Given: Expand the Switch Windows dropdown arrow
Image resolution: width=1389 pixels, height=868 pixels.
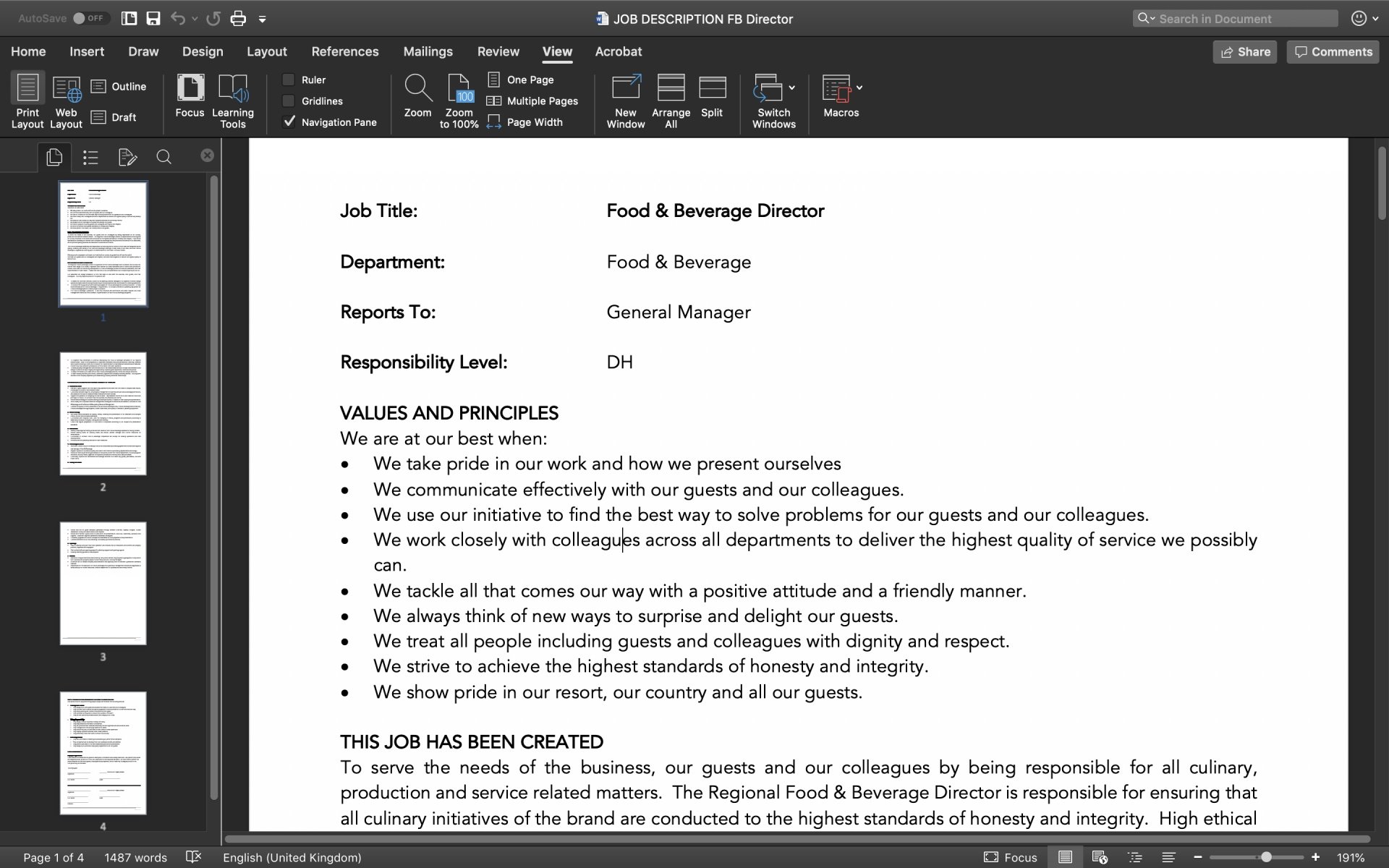Looking at the screenshot, I should click(792, 88).
